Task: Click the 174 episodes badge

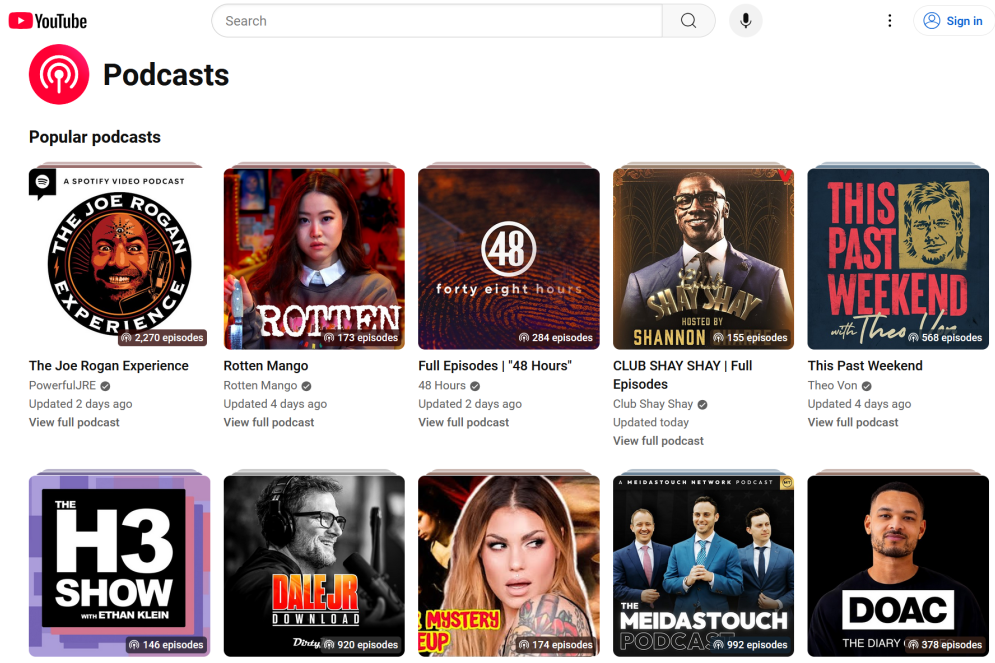Action: [556, 645]
